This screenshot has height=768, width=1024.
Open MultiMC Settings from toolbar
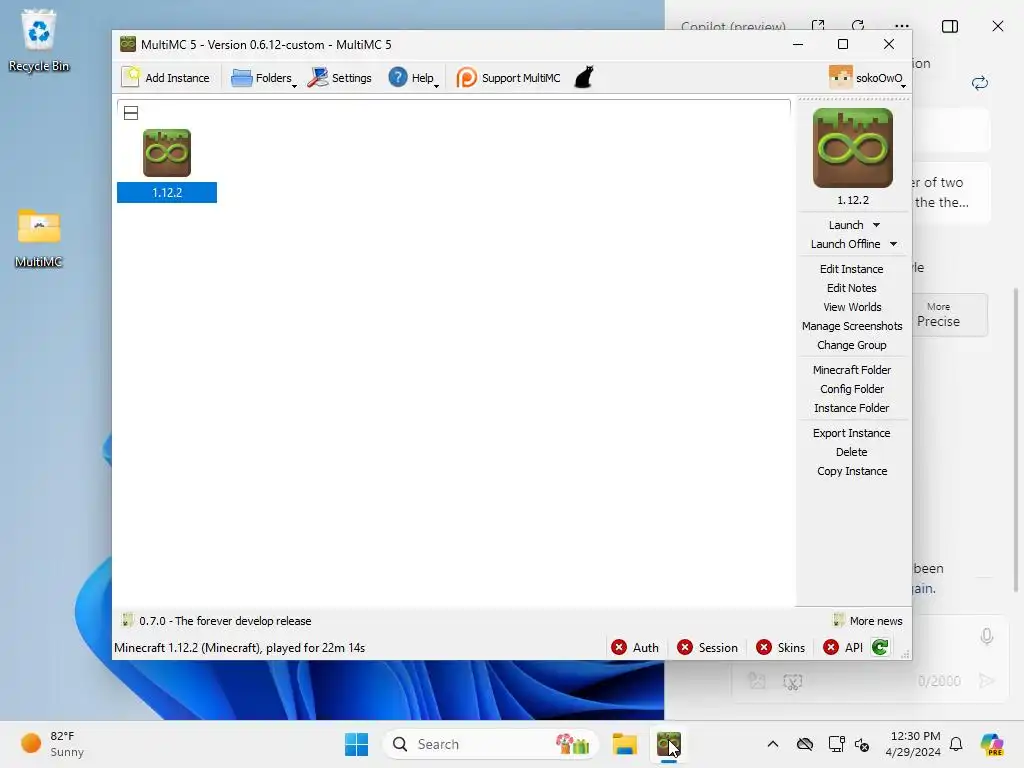pyautogui.click(x=340, y=78)
